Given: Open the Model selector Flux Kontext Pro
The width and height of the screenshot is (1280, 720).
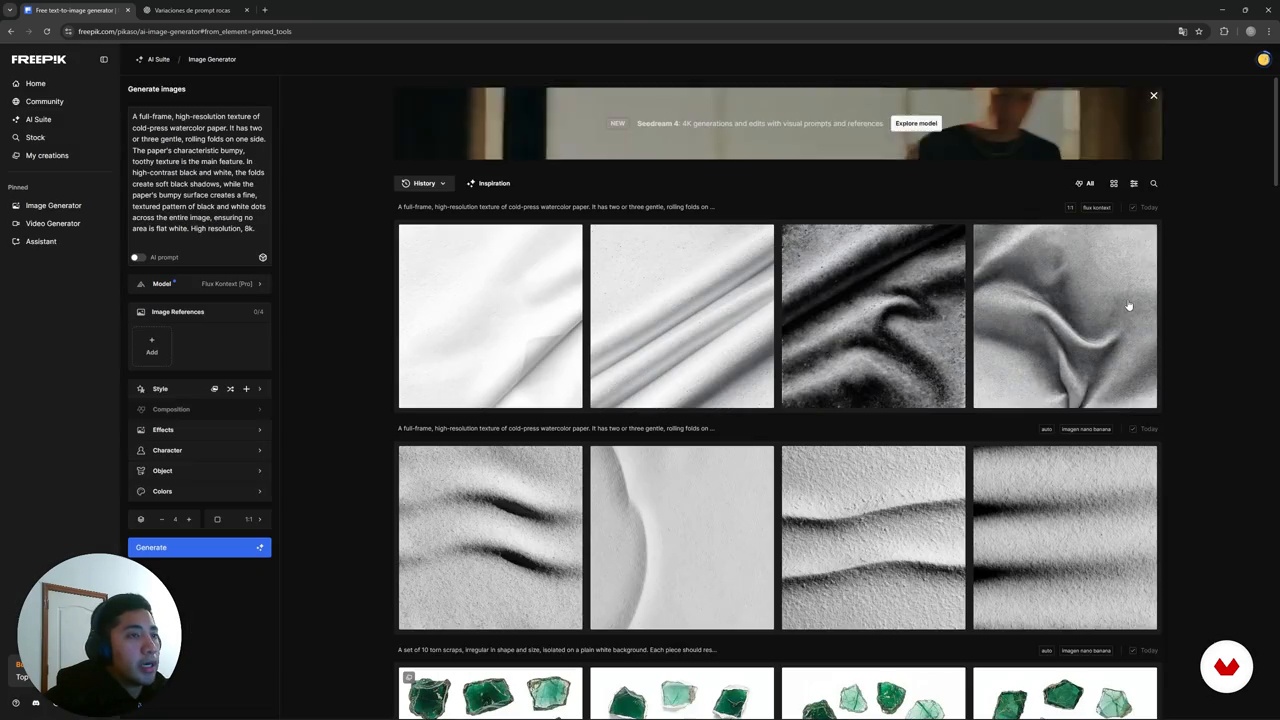Looking at the screenshot, I should point(199,284).
